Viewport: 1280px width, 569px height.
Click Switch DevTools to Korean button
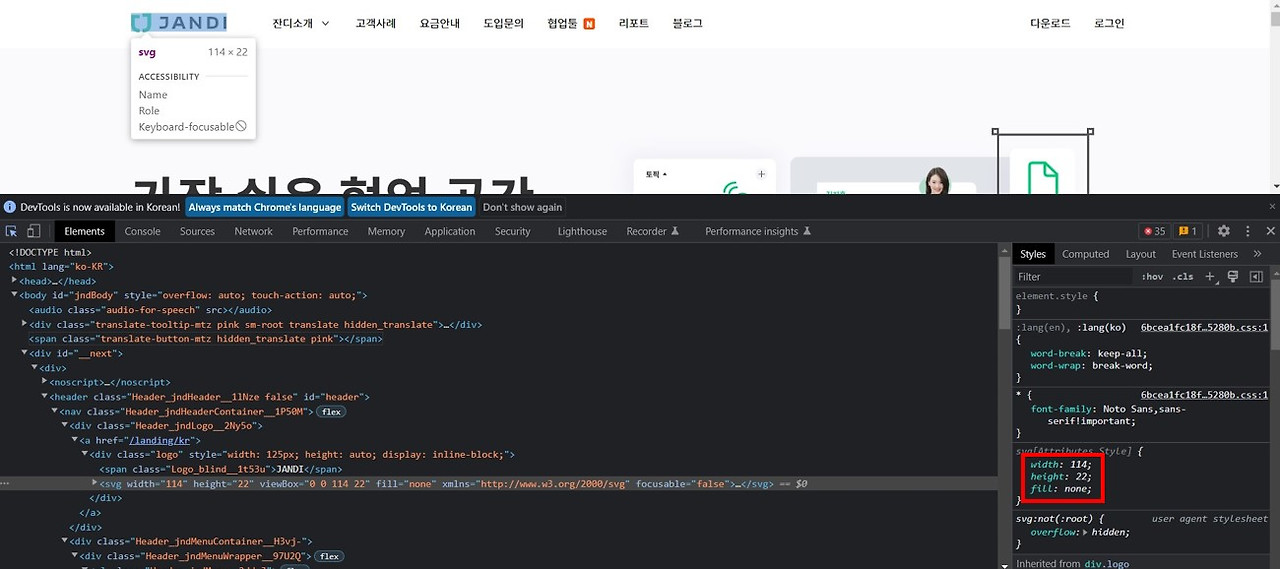tap(411, 207)
